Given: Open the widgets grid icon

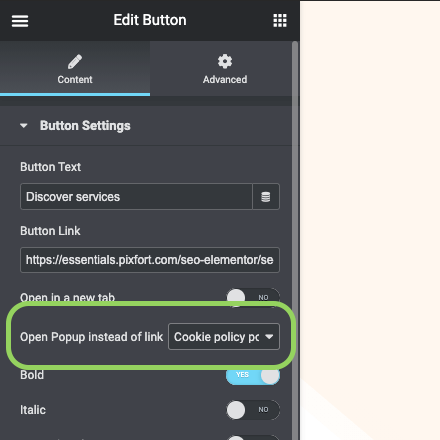Looking at the screenshot, I should [x=280, y=20].
